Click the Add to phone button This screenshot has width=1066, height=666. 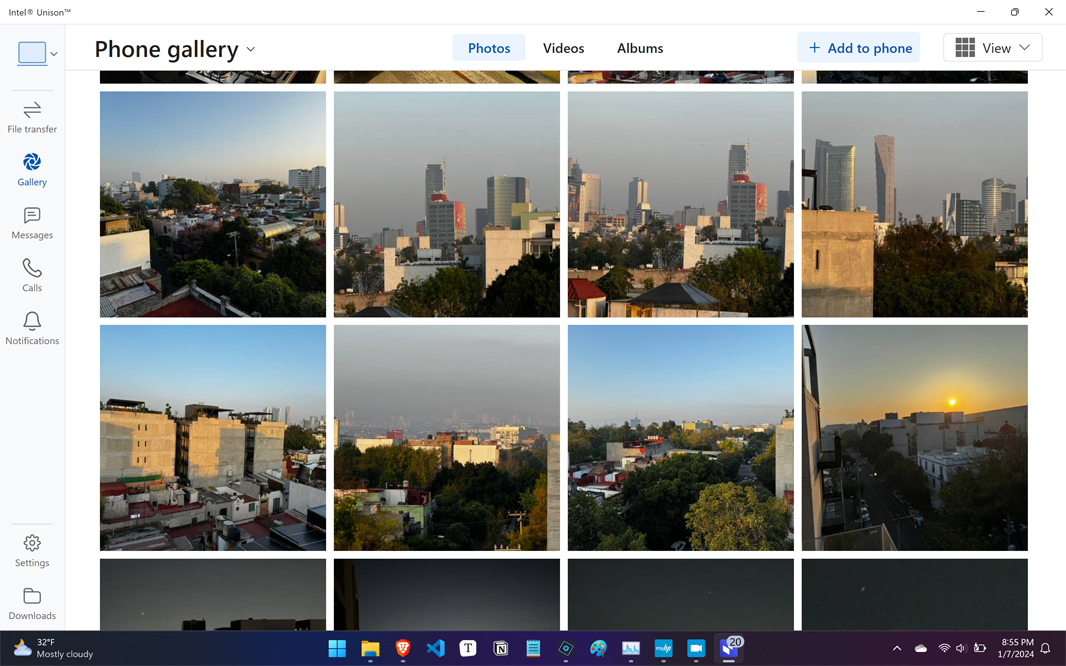point(859,48)
